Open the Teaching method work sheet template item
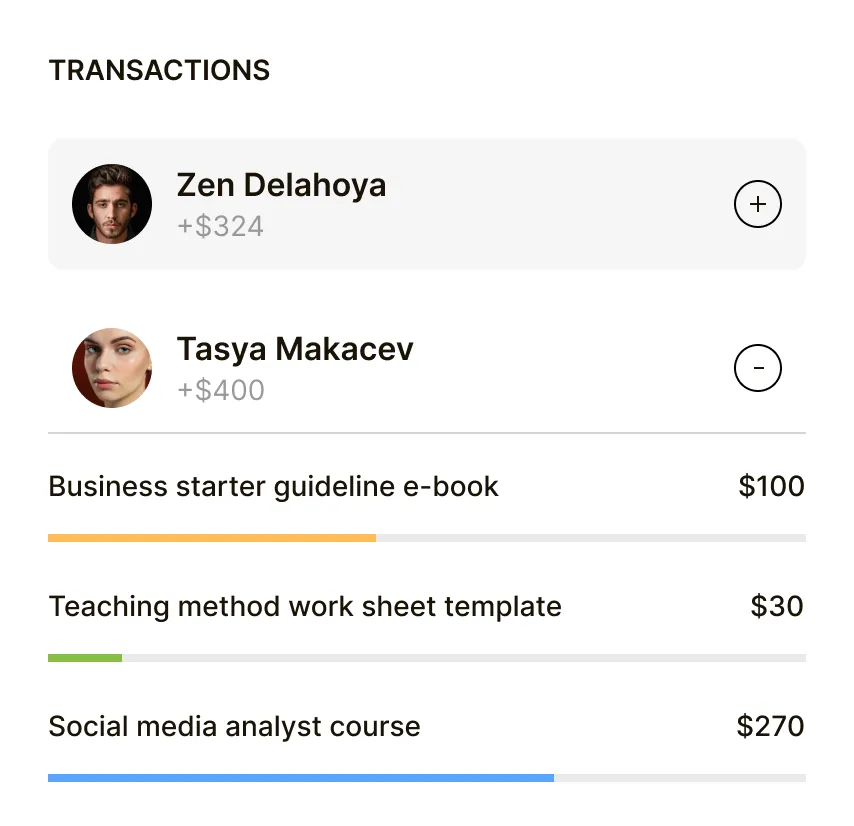The width and height of the screenshot is (854, 826). pos(305,607)
